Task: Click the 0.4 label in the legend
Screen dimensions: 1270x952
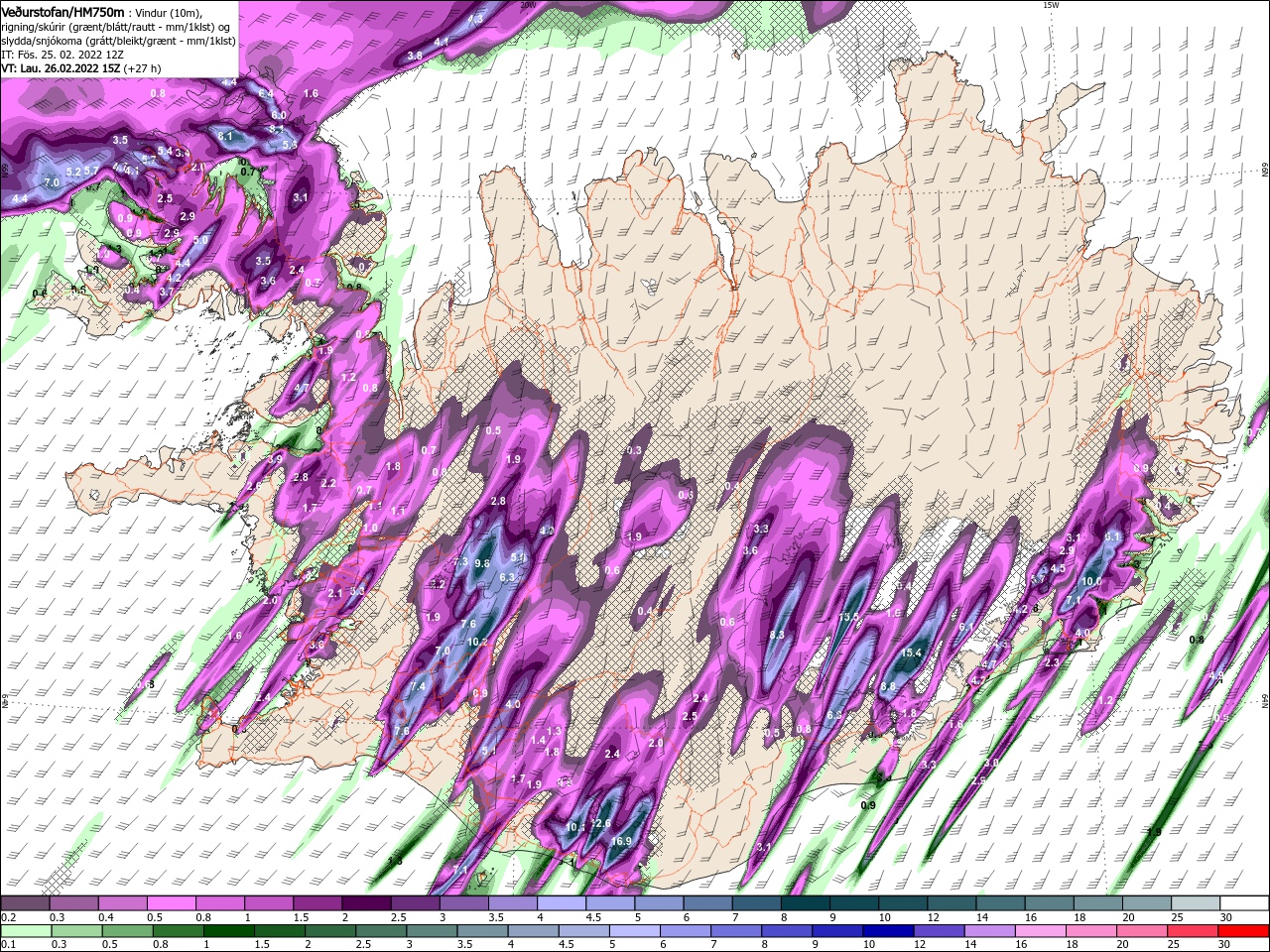Action: (106, 917)
